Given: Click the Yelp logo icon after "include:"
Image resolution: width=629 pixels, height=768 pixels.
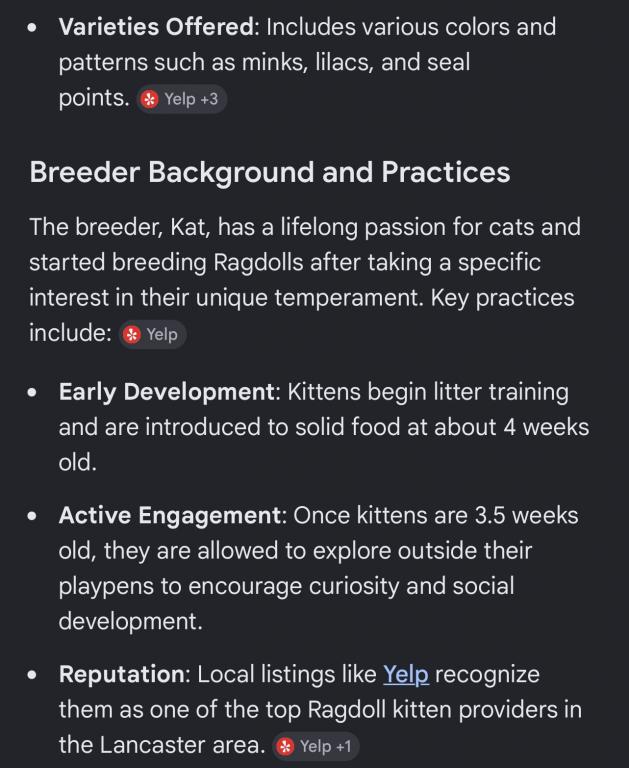Looking at the screenshot, I should coord(132,335).
